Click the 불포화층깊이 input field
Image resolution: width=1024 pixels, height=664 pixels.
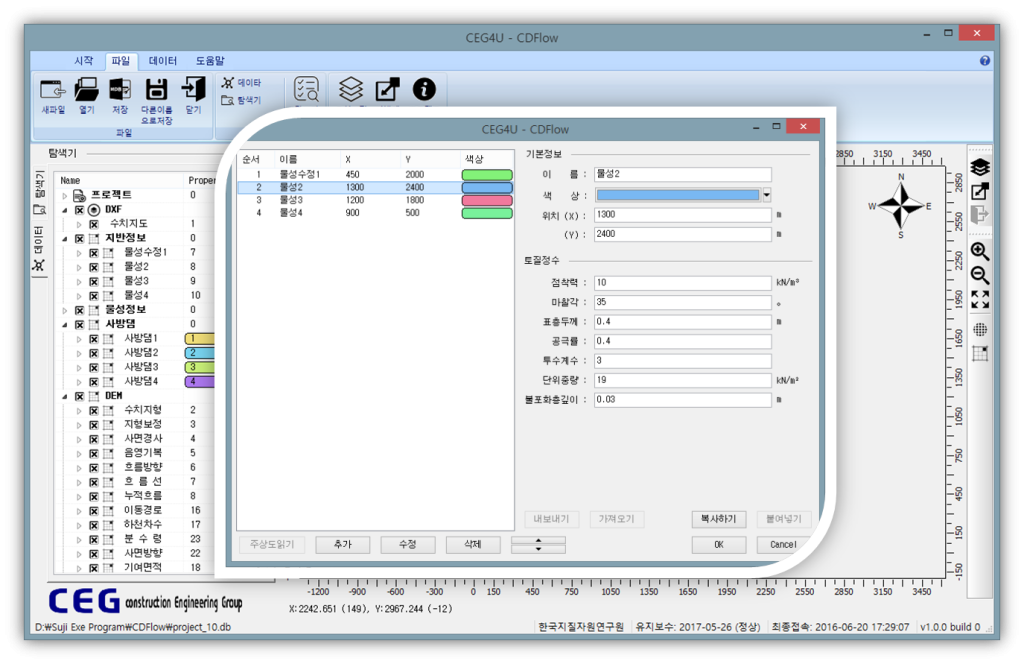(682, 400)
